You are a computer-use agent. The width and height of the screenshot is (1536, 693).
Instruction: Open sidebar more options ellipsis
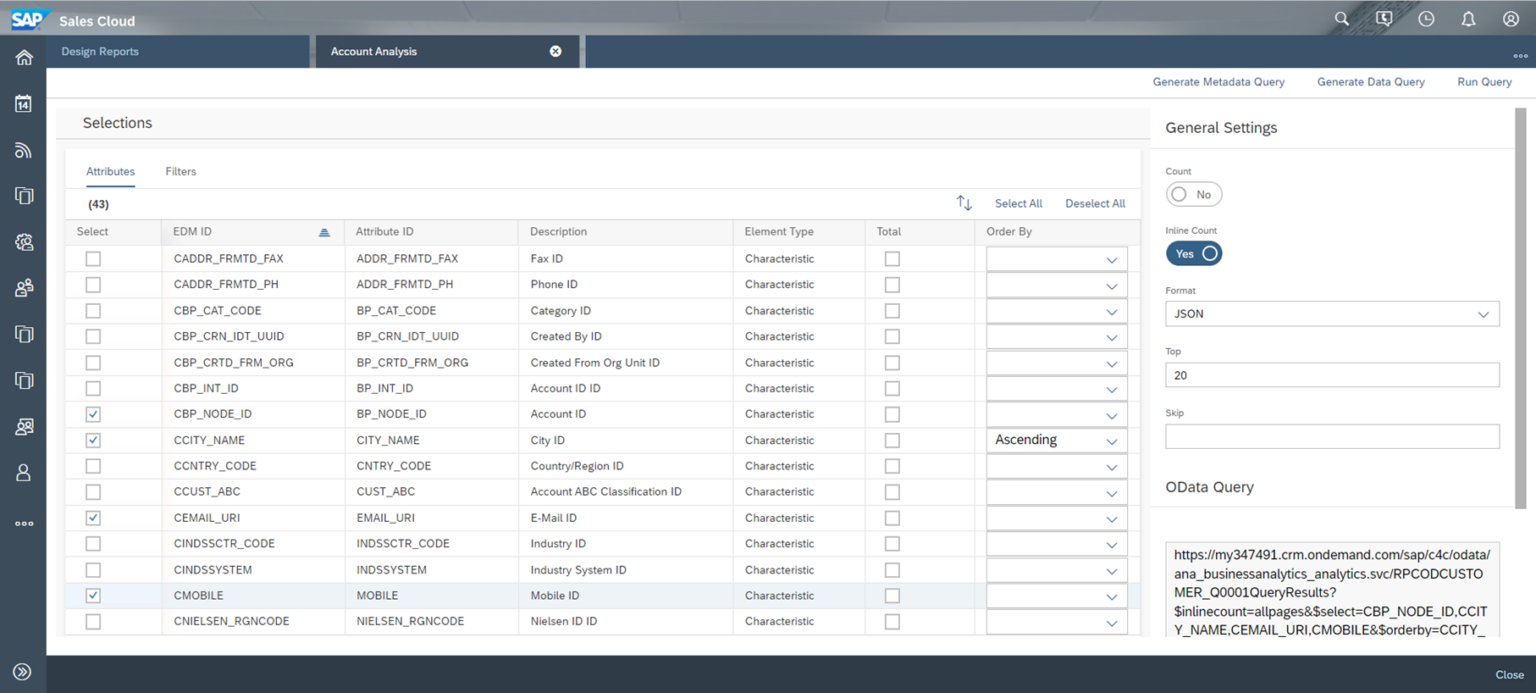coord(24,524)
